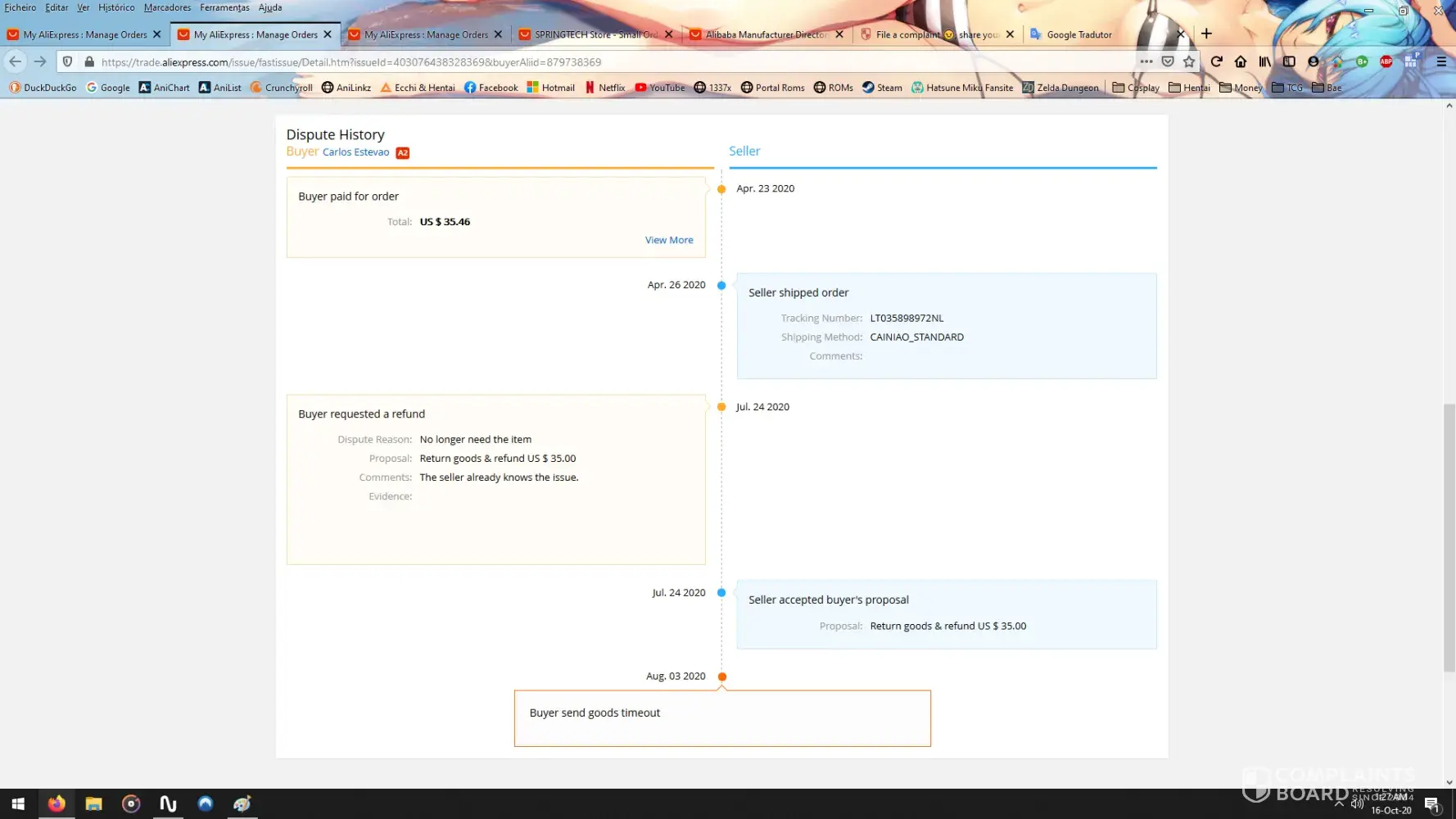The width and height of the screenshot is (1456, 819).
Task: Select the Apr. 26 2020 timeline marker
Action: tap(721, 285)
